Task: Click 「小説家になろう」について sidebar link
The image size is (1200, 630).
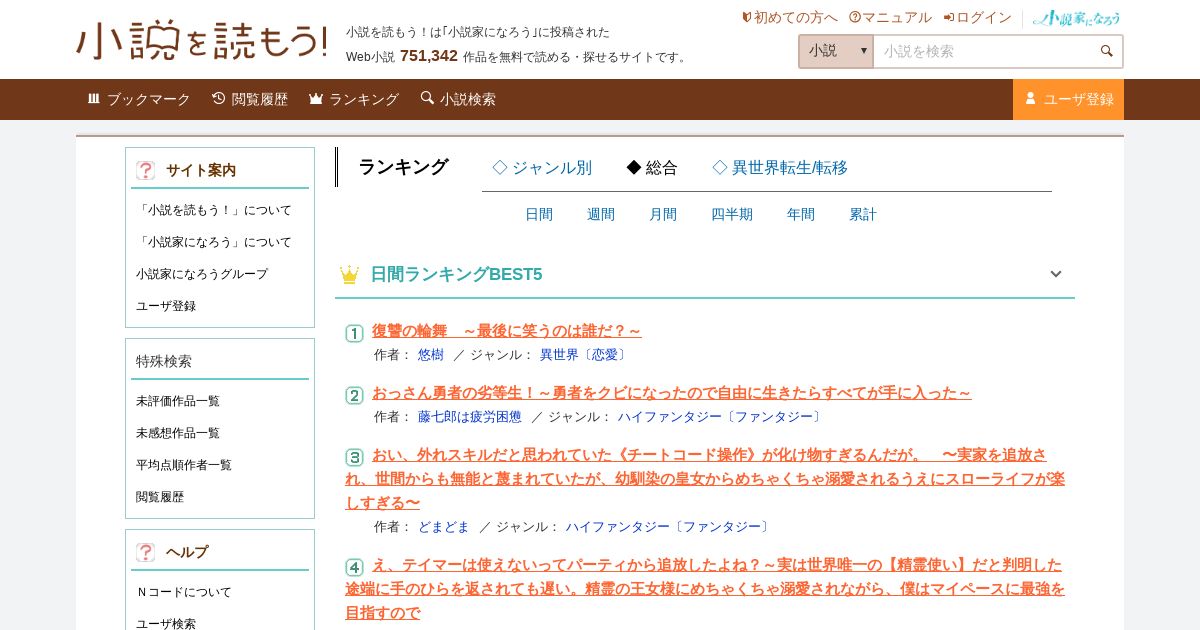Action: click(x=214, y=242)
